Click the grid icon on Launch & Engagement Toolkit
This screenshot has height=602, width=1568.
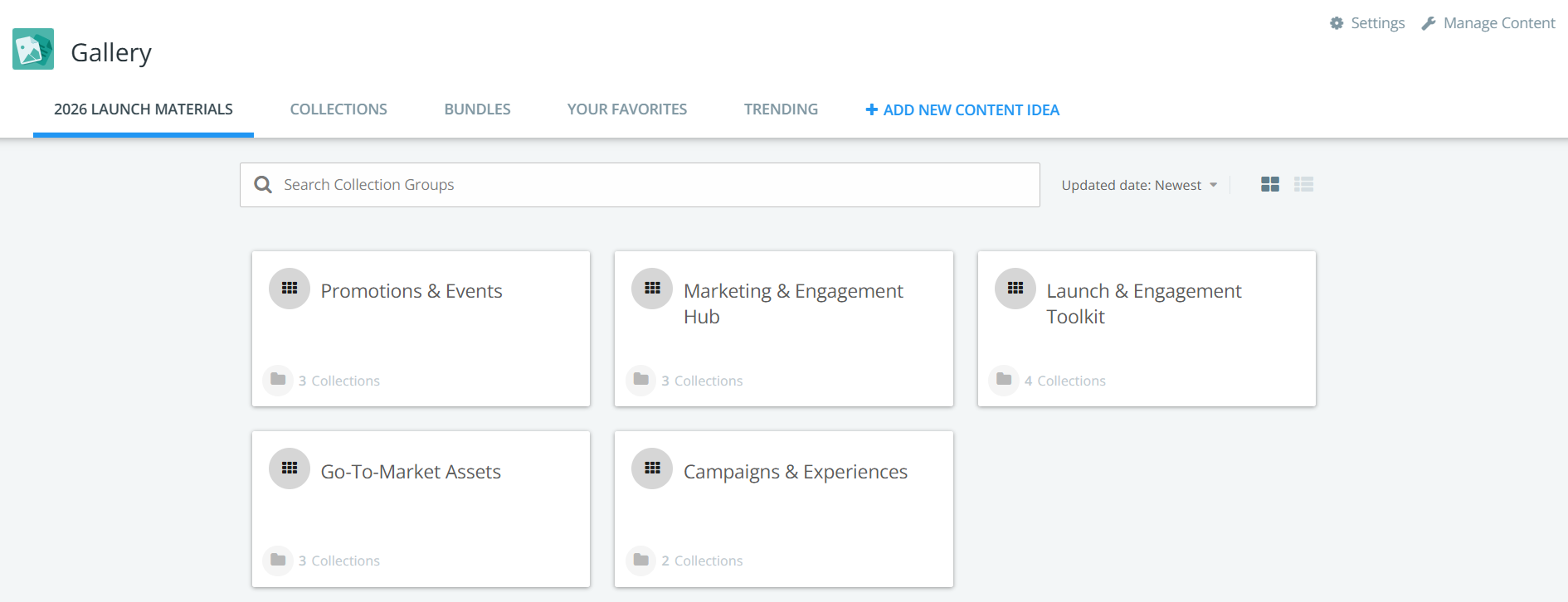[1015, 289]
